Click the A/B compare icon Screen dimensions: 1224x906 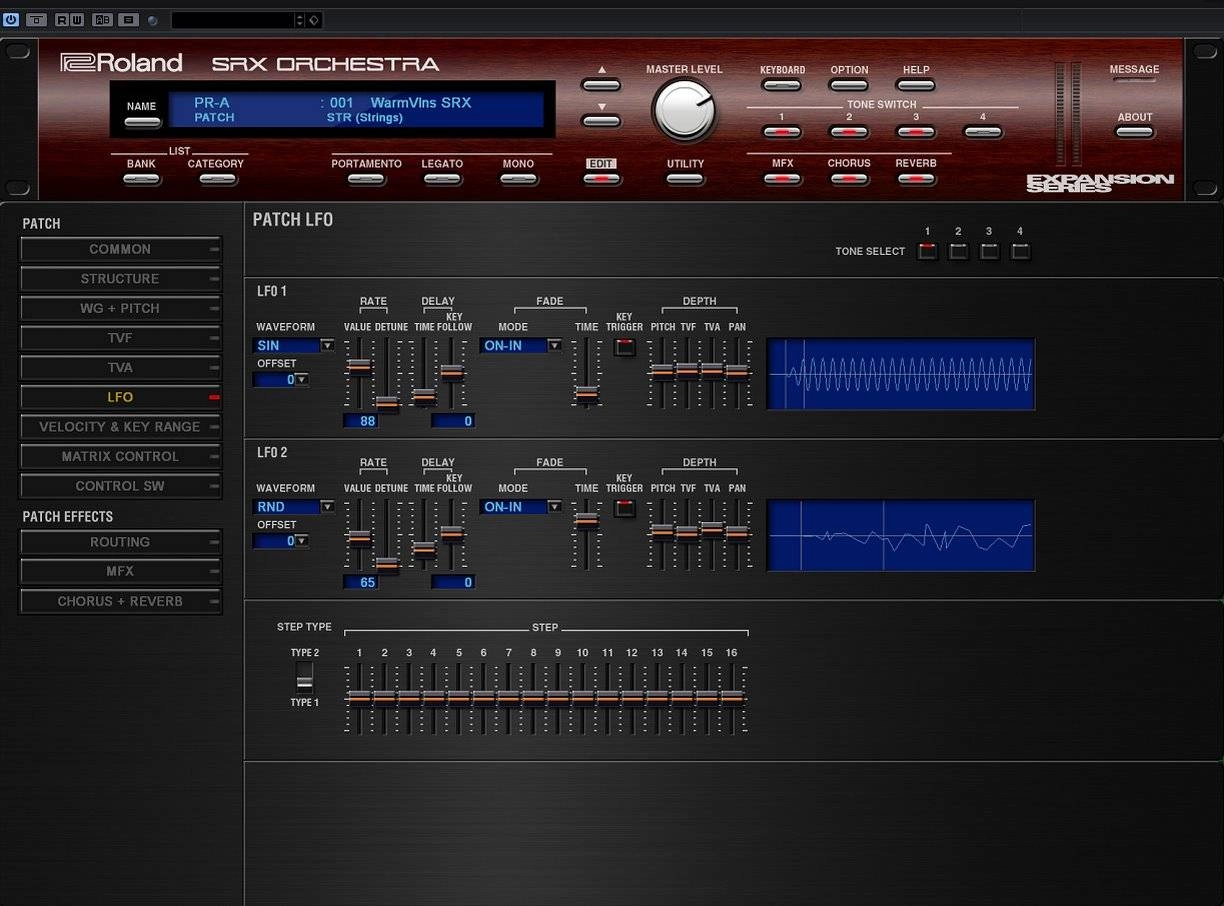pyautogui.click(x=102, y=20)
